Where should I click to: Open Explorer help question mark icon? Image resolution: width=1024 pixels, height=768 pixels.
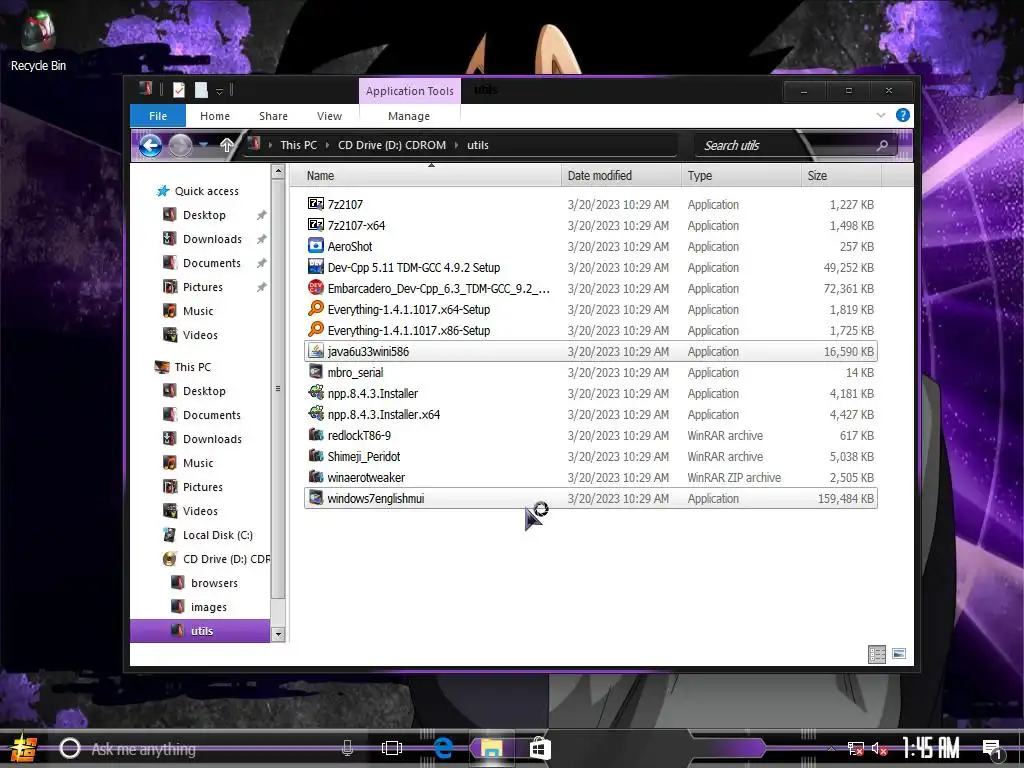click(x=903, y=116)
